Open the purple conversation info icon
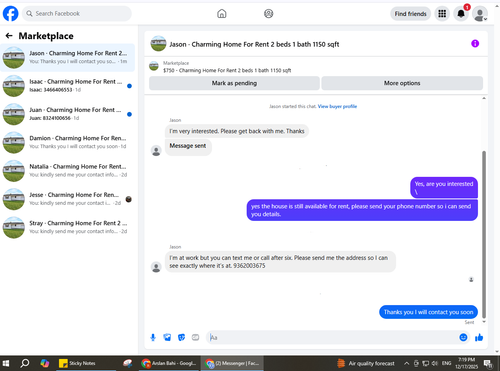 coord(475,44)
